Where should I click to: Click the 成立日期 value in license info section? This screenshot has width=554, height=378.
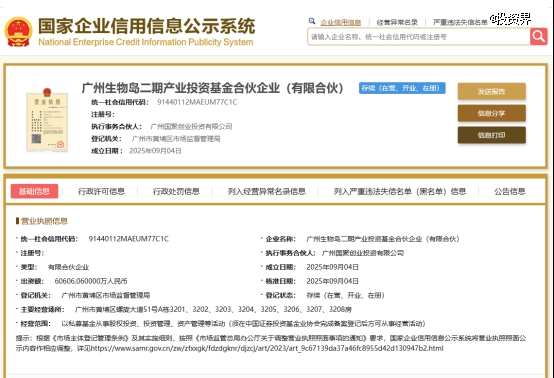(x=332, y=267)
